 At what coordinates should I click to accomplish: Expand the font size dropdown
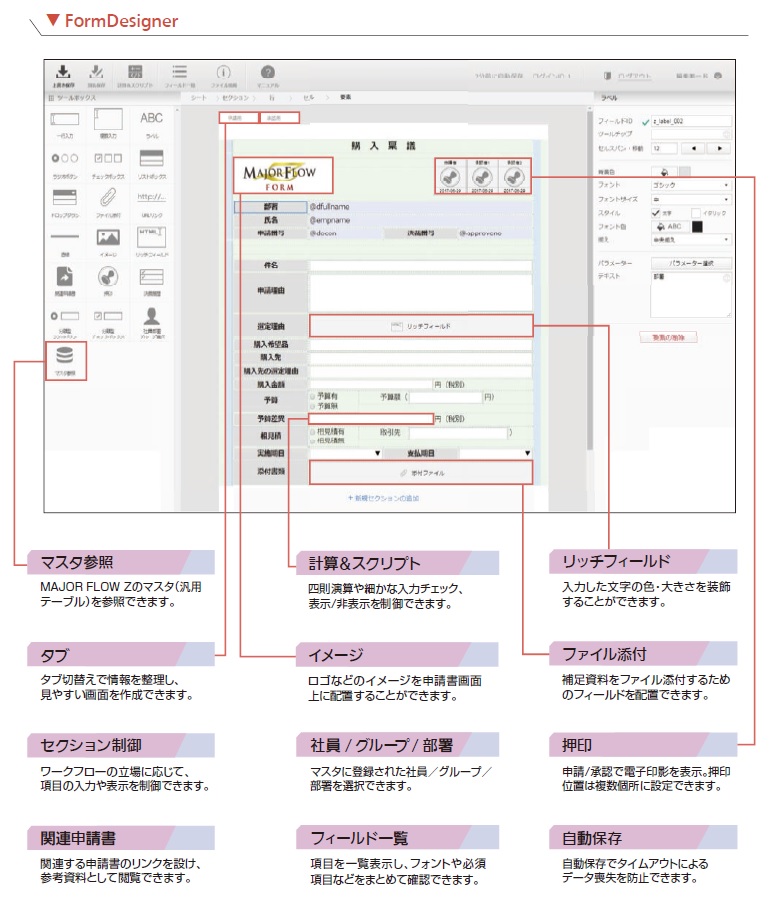(x=690, y=199)
